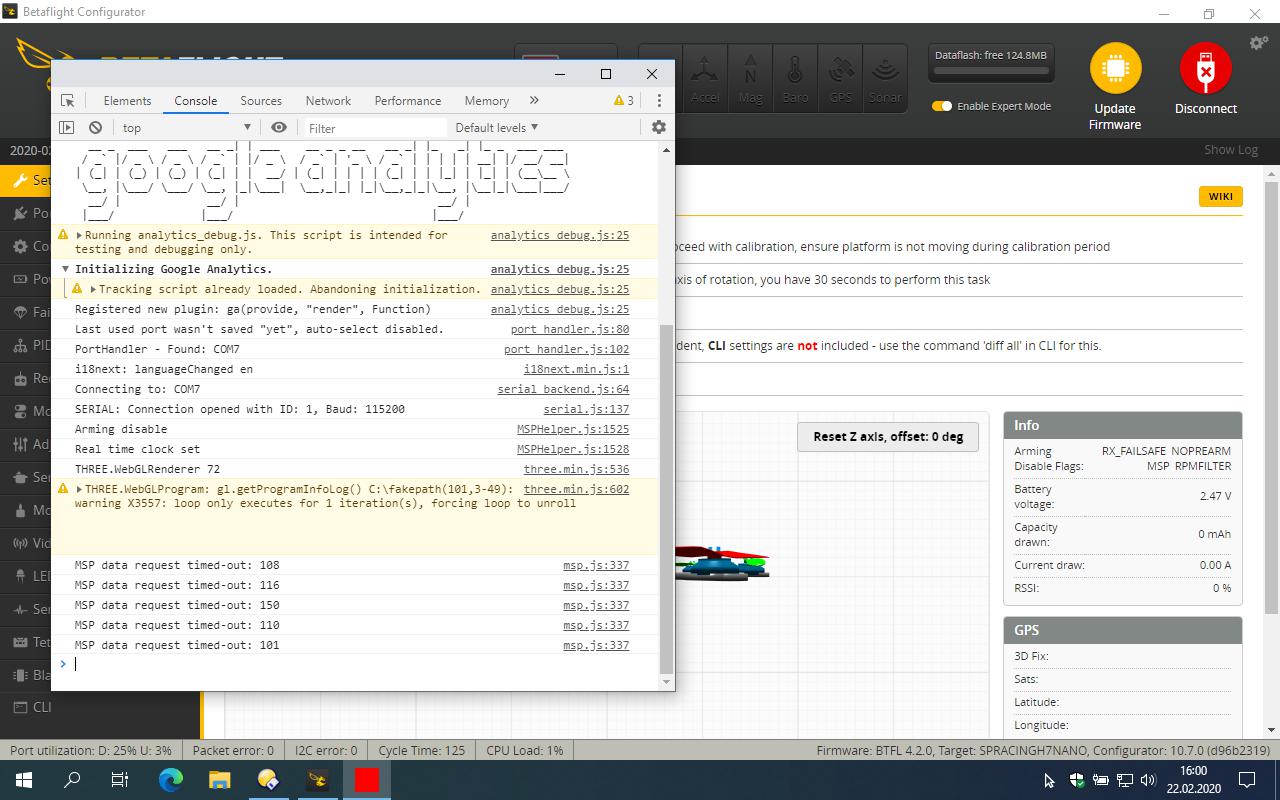Click the console prompt input line
The width and height of the screenshot is (1280, 800).
[x=365, y=664]
